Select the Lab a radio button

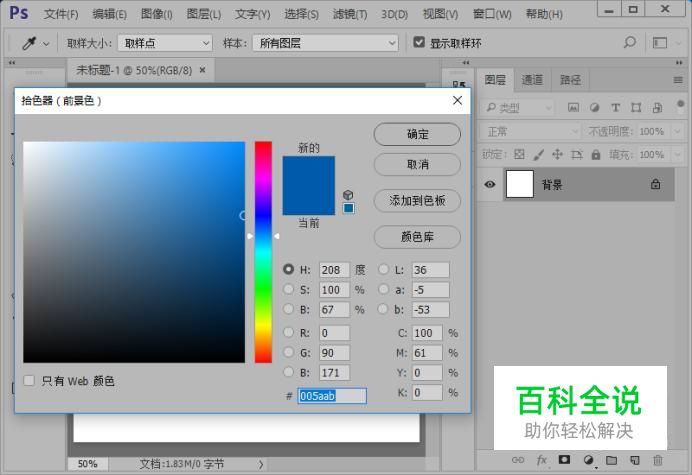tap(384, 289)
